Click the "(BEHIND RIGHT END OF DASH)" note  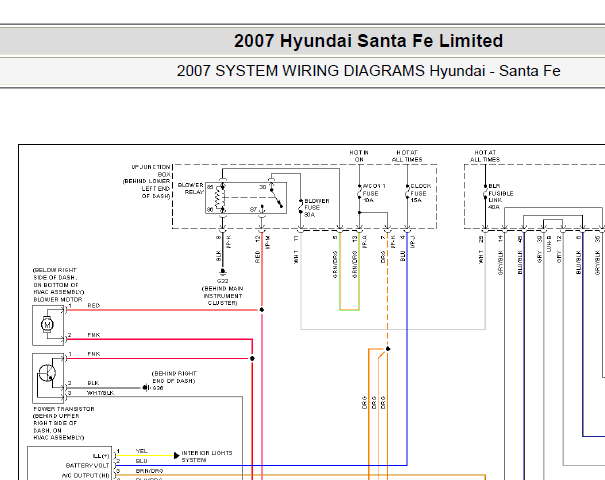click(174, 377)
